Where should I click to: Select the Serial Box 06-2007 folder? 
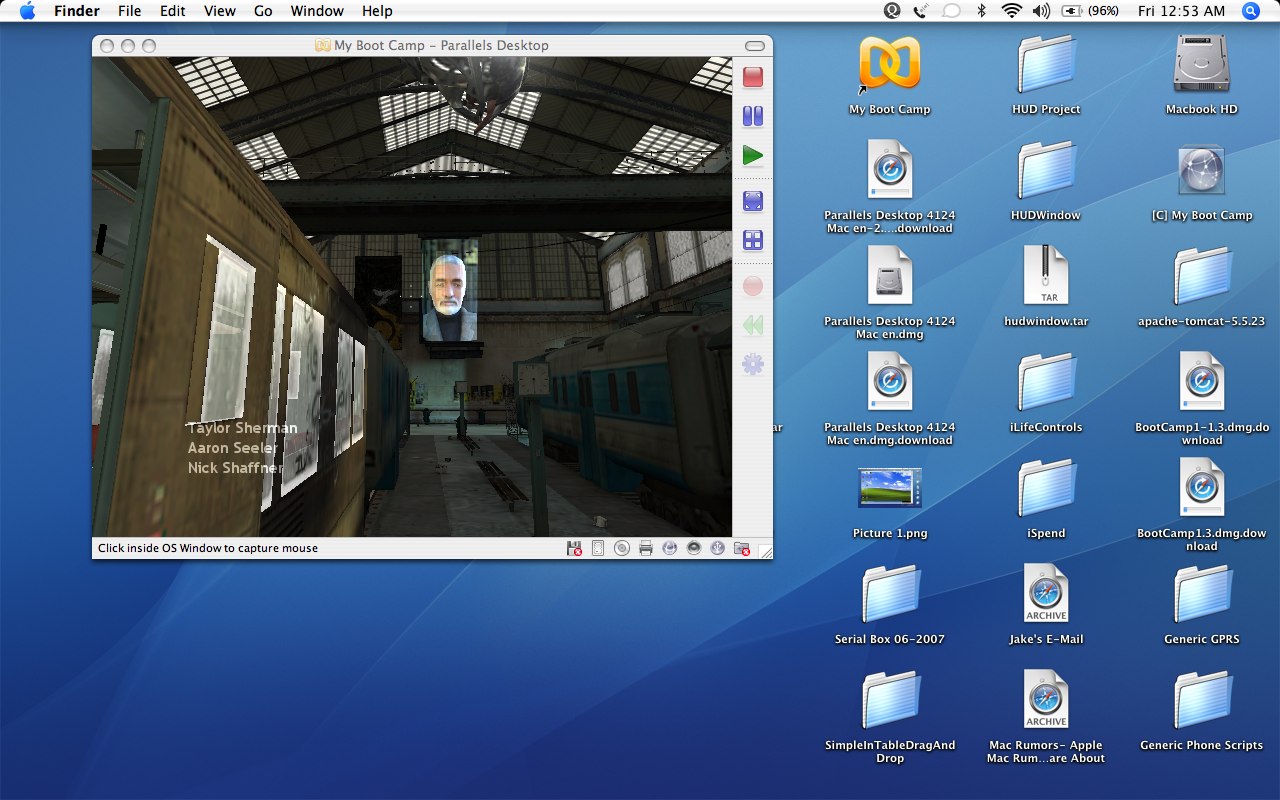pyautogui.click(x=889, y=596)
